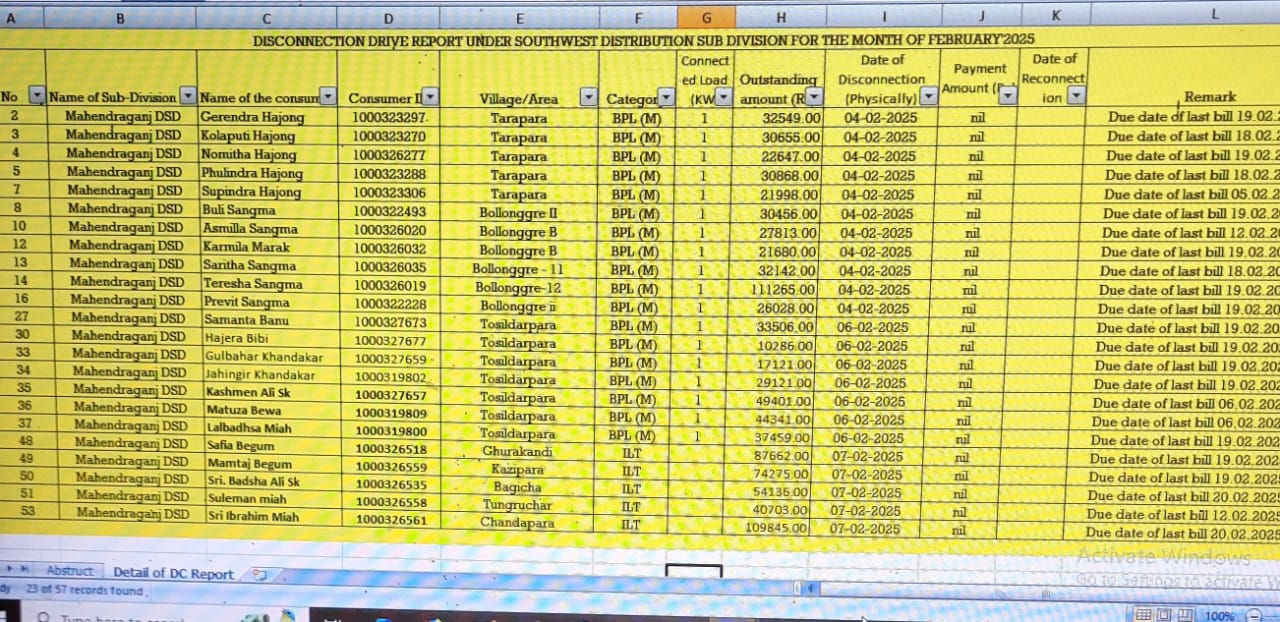The width and height of the screenshot is (1280, 622).
Task: Select village cell Tungruchar
Action: tap(517, 505)
